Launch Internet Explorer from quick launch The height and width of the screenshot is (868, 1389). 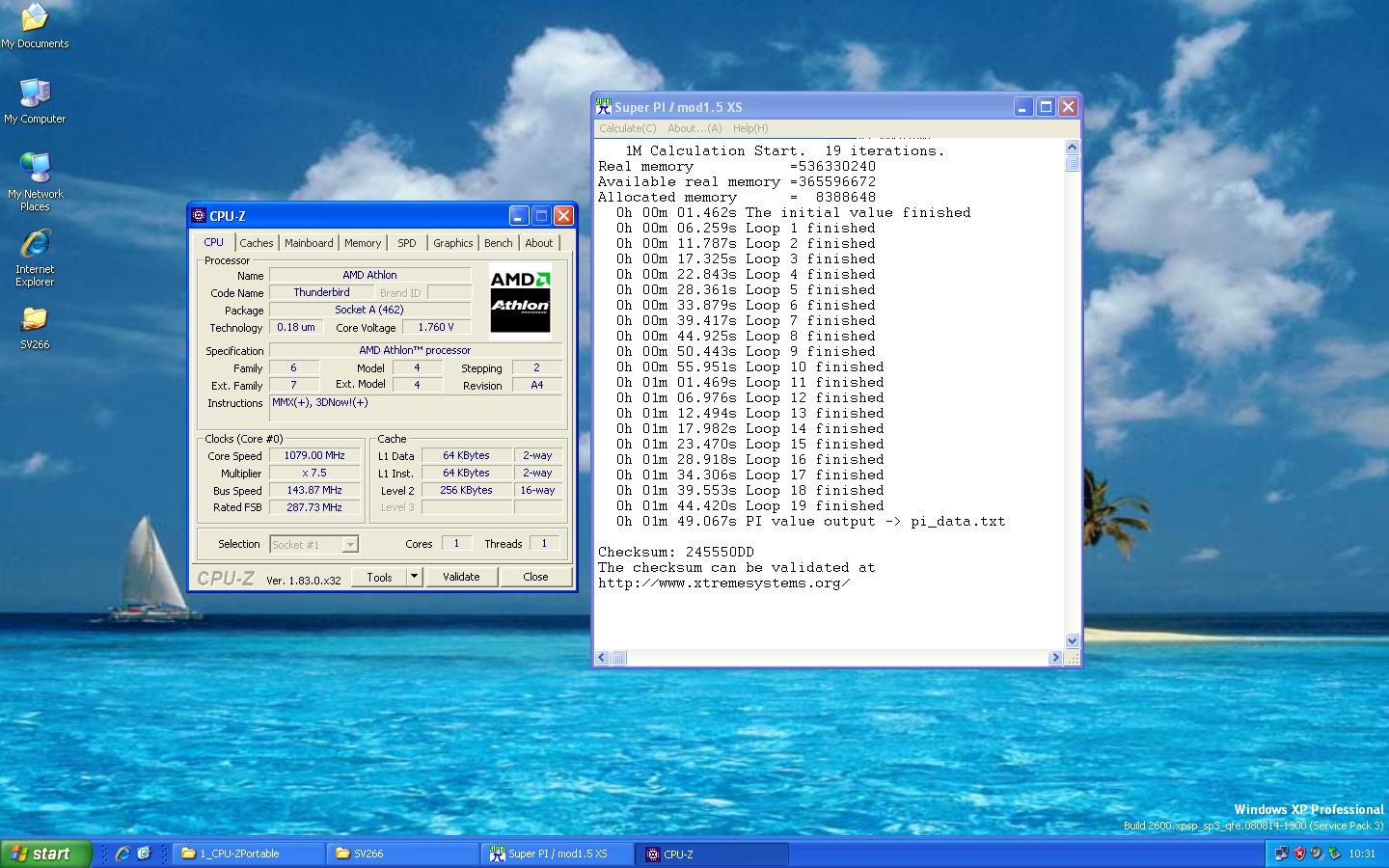tap(123, 854)
